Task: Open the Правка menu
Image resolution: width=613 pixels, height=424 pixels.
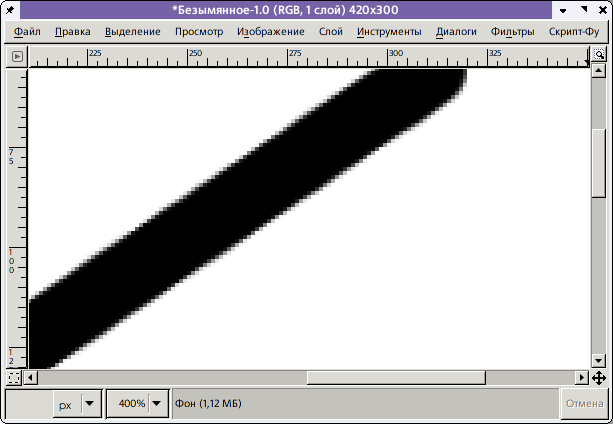Action: click(73, 31)
